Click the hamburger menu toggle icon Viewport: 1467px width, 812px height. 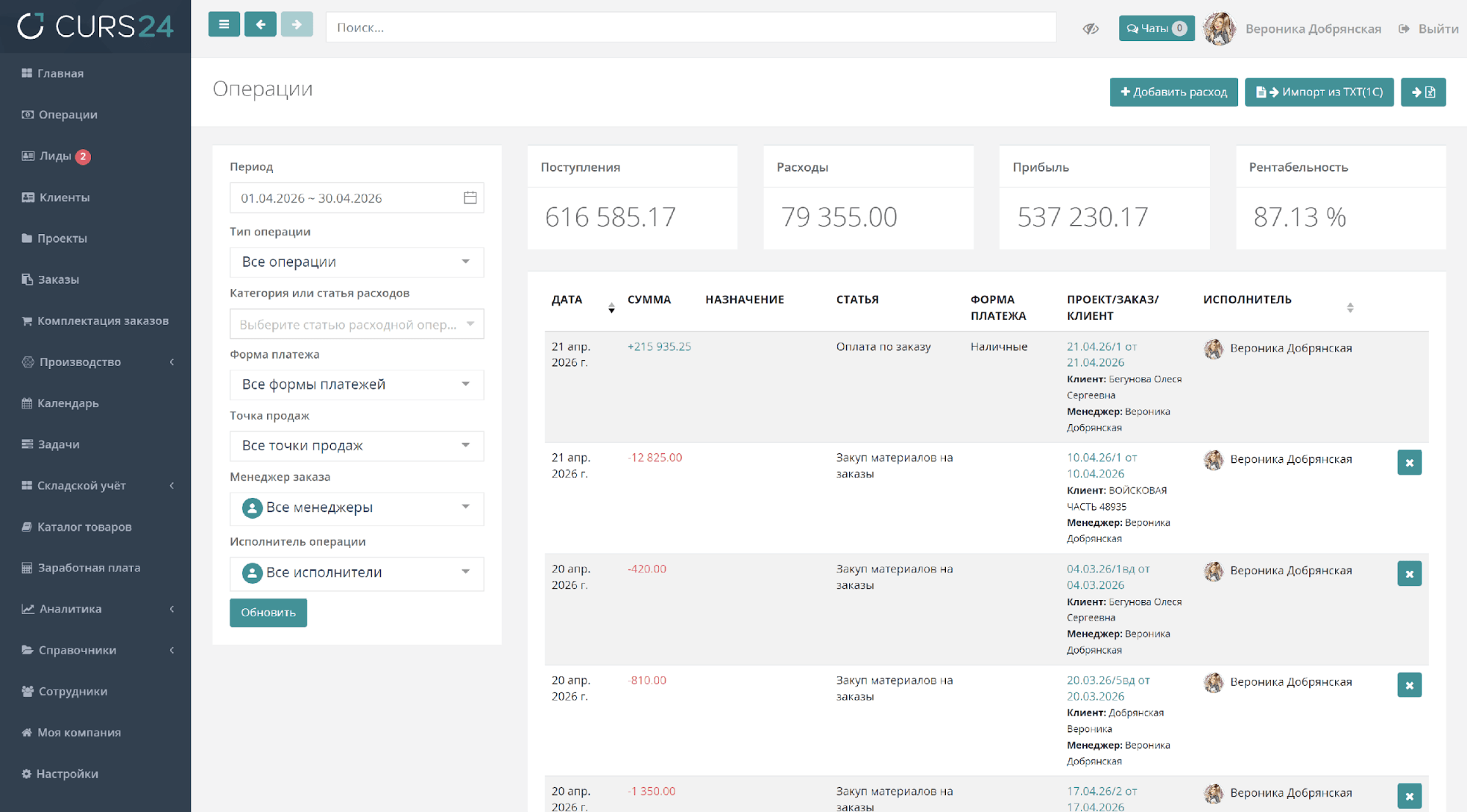tap(224, 24)
